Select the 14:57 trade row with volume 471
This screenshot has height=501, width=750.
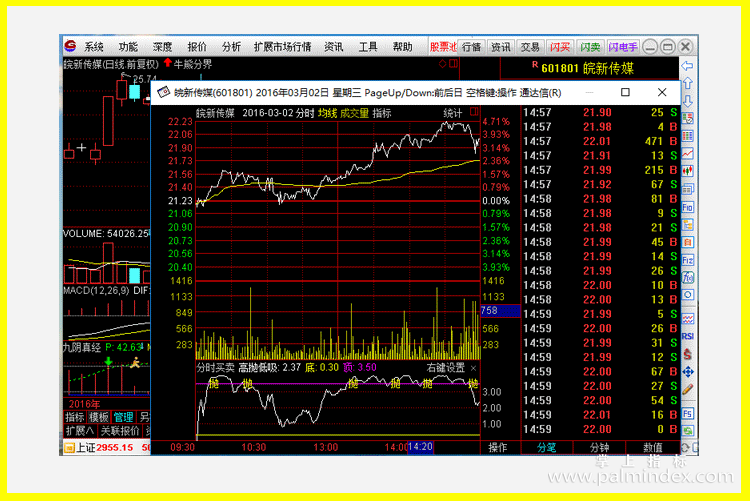pyautogui.click(x=600, y=141)
